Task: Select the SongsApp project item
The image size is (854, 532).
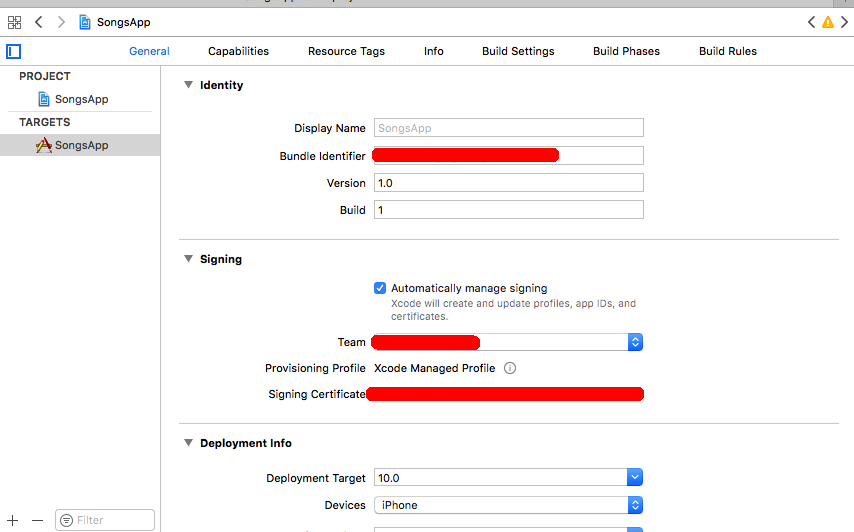Action: tap(80, 99)
